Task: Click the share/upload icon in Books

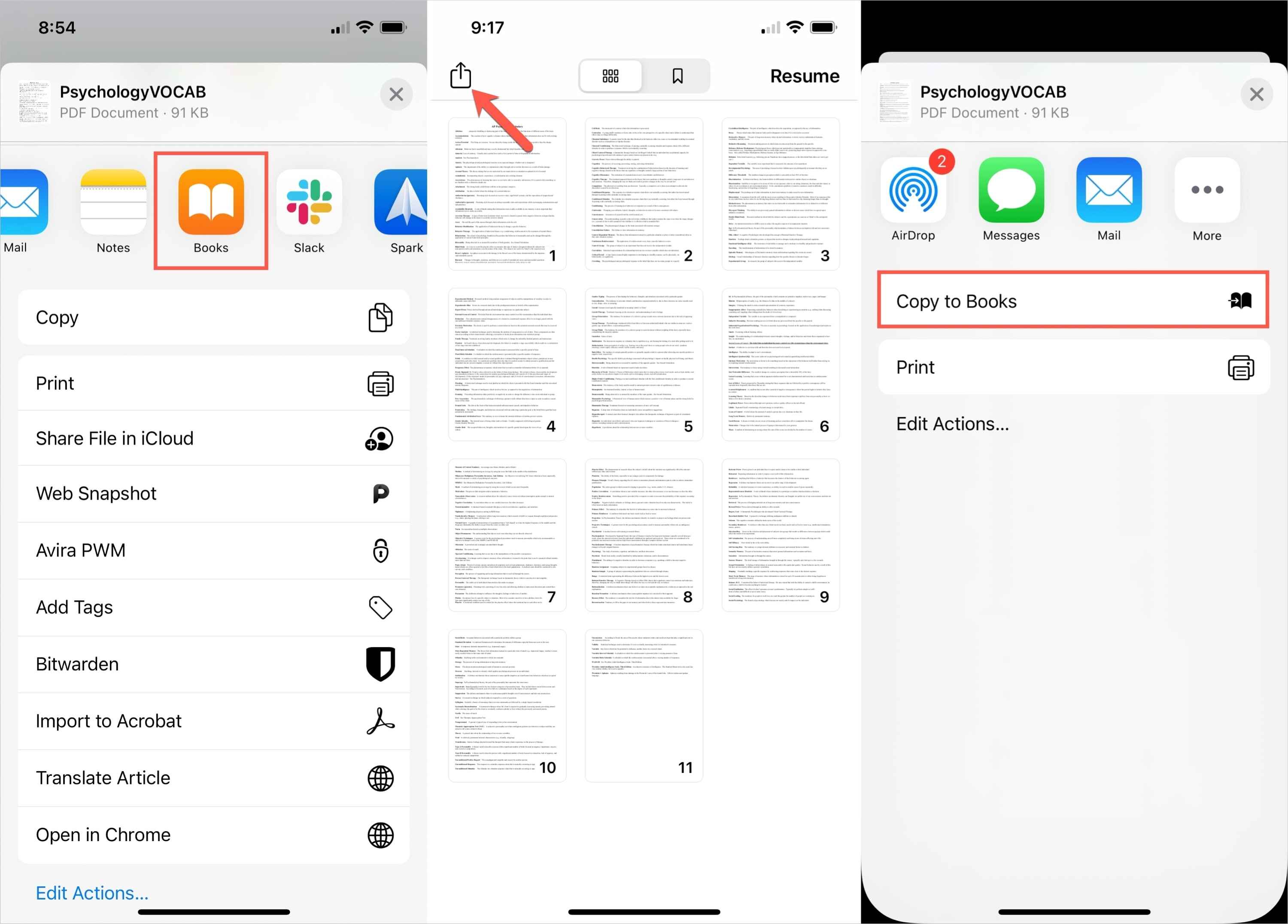Action: pyautogui.click(x=461, y=75)
